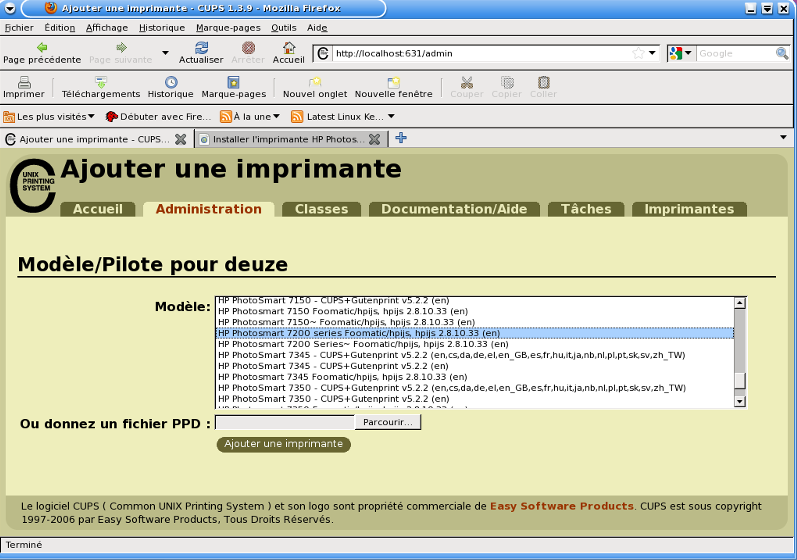Open Débuter avec Firefox bookmark

(158, 117)
